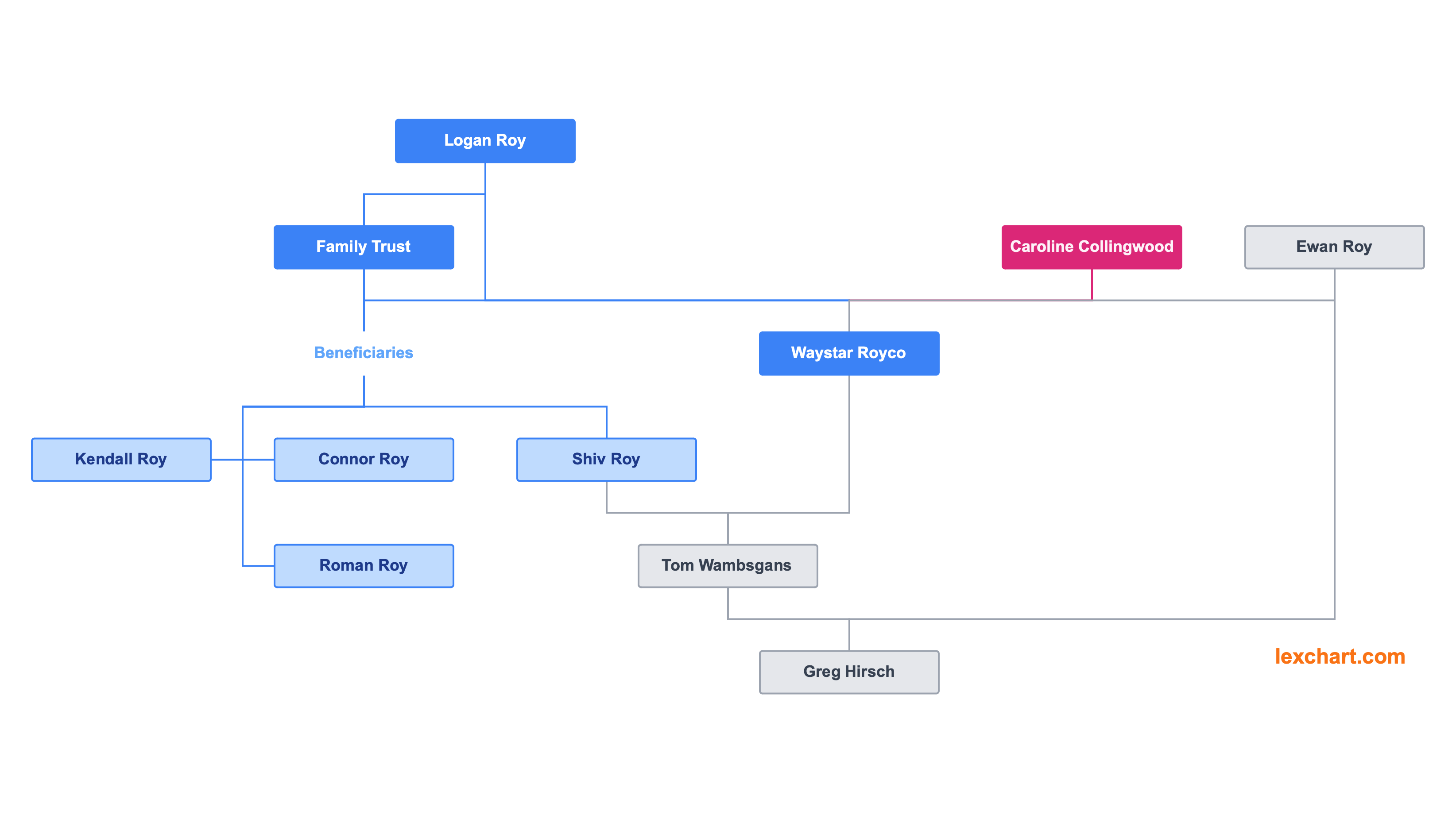The width and height of the screenshot is (1456, 819).
Task: Select Connor Roy beneficiary node
Action: (363, 460)
